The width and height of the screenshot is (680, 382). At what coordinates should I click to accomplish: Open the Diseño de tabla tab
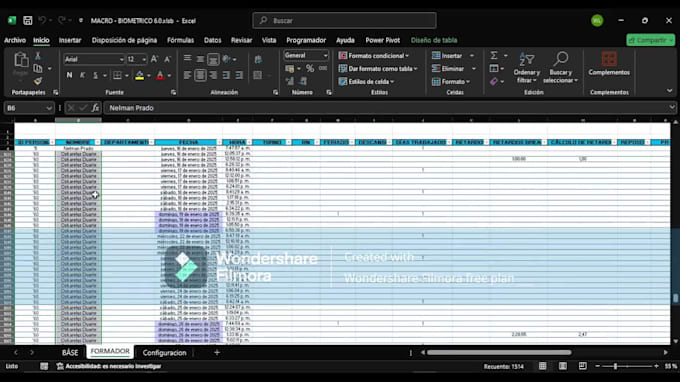[434, 40]
